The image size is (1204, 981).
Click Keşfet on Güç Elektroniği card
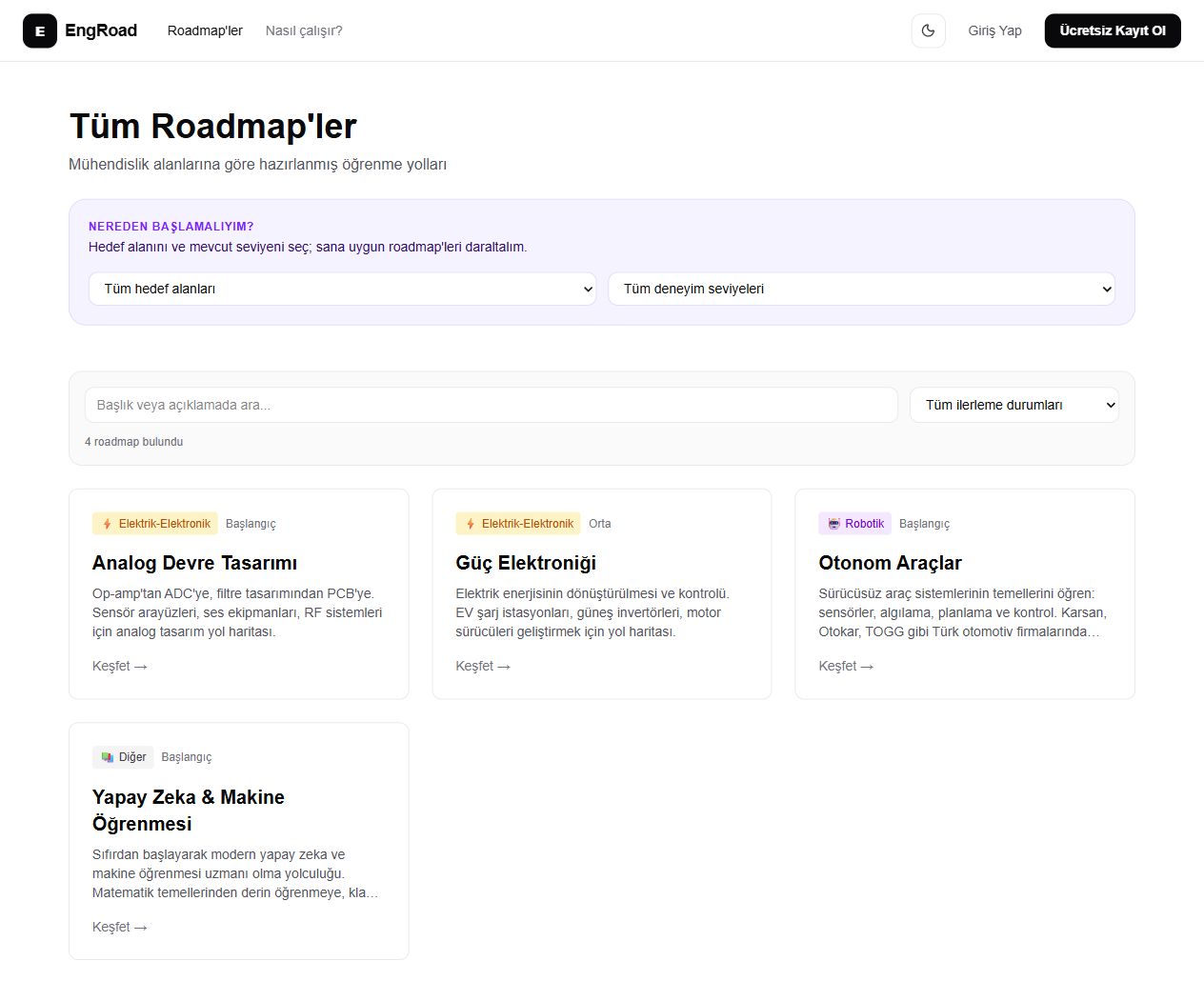tap(483, 666)
